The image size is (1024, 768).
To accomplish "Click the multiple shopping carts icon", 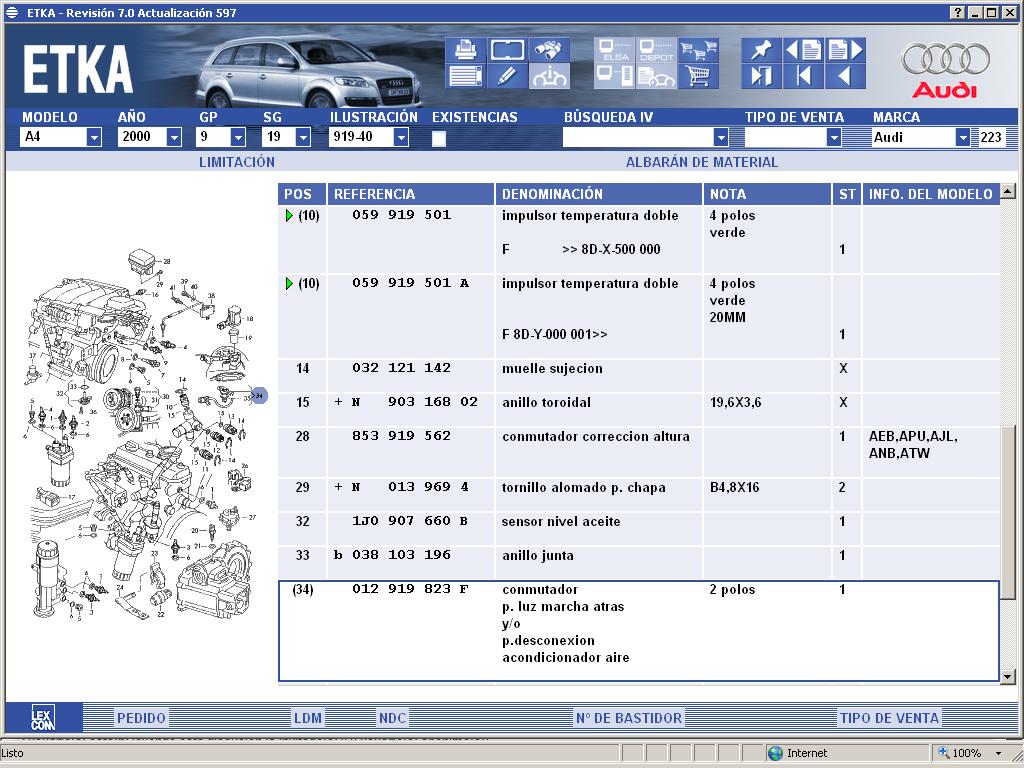I will click(698, 50).
